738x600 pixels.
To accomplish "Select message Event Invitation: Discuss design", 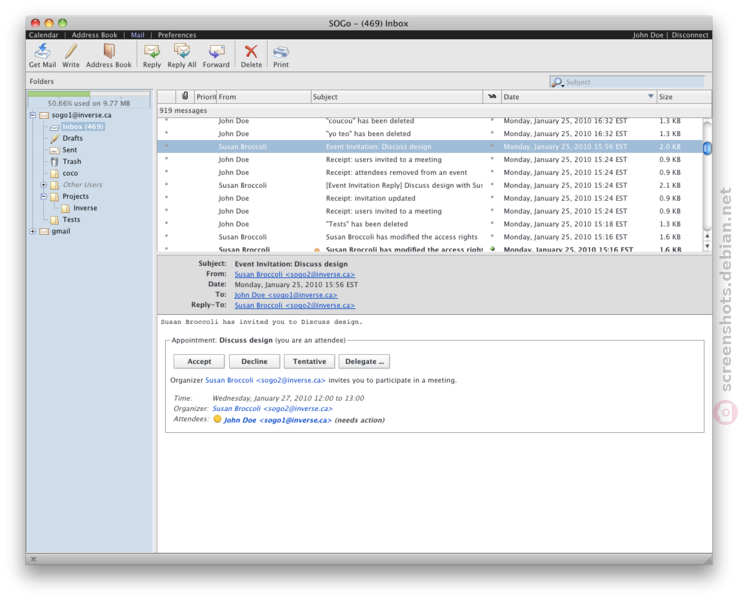I will pos(430,146).
